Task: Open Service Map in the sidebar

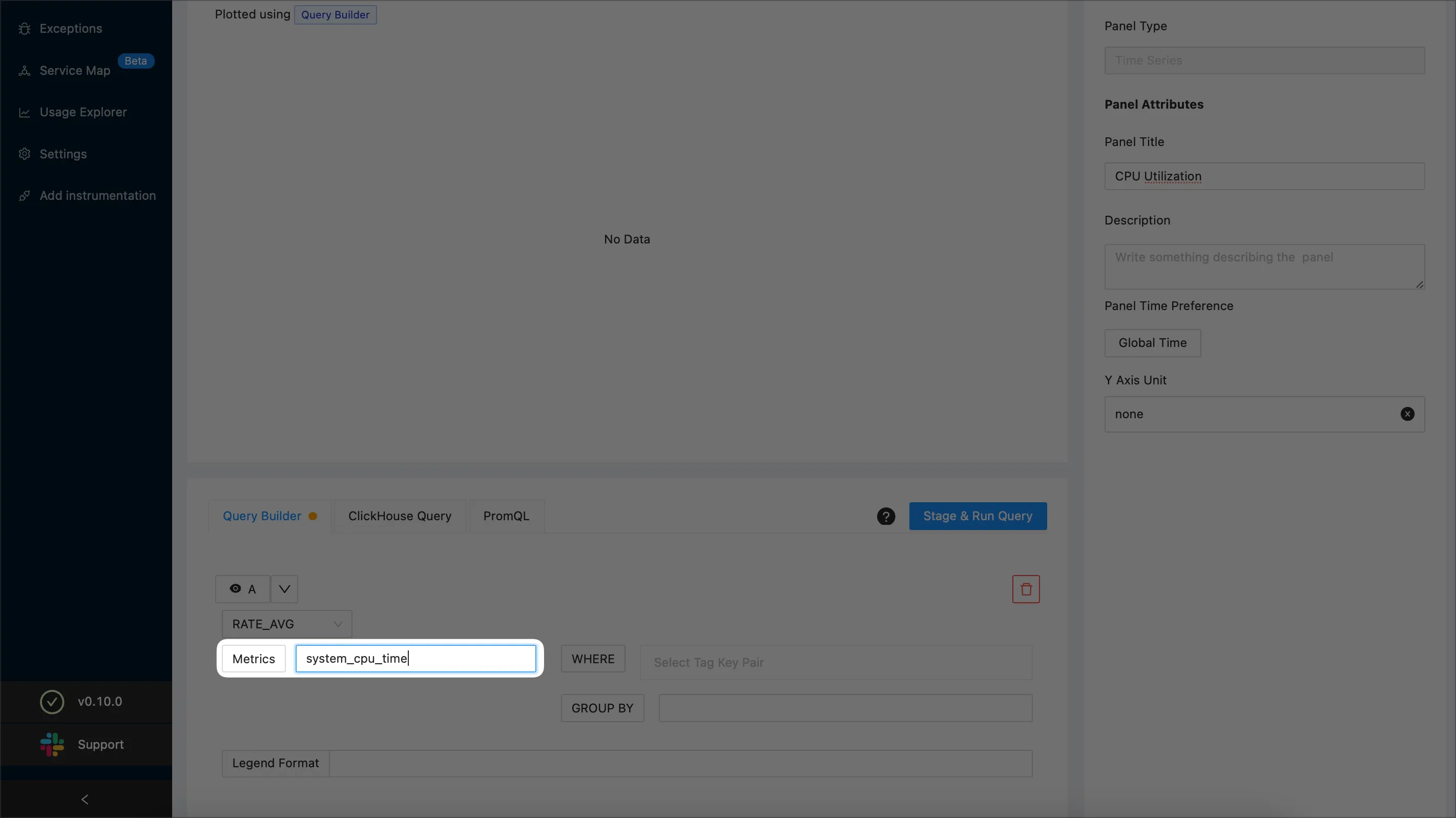Action: (x=75, y=71)
